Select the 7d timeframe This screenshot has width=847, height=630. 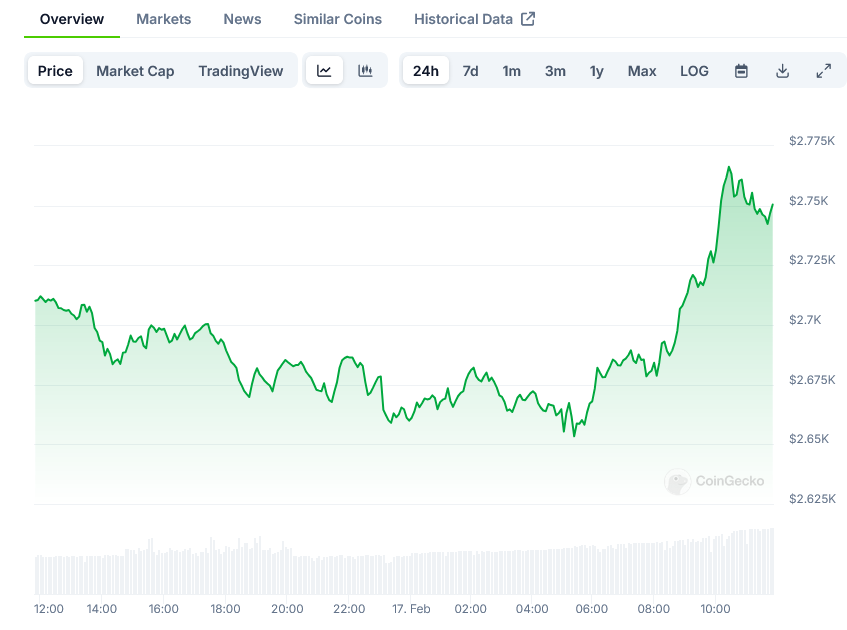(470, 70)
